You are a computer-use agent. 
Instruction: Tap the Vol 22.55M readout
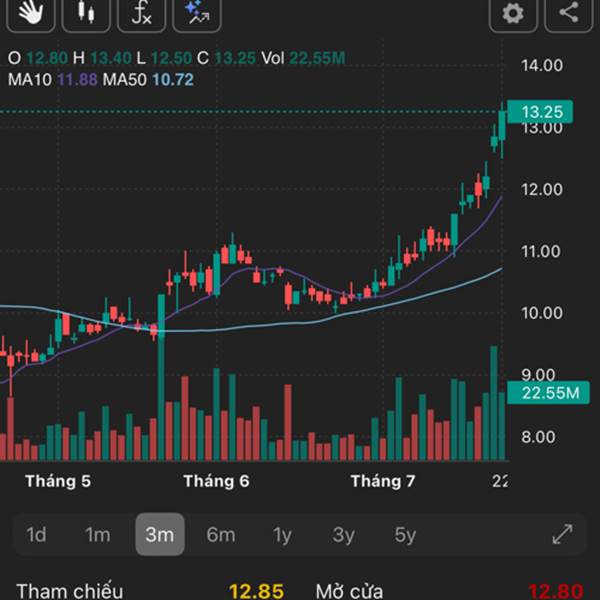click(x=303, y=58)
